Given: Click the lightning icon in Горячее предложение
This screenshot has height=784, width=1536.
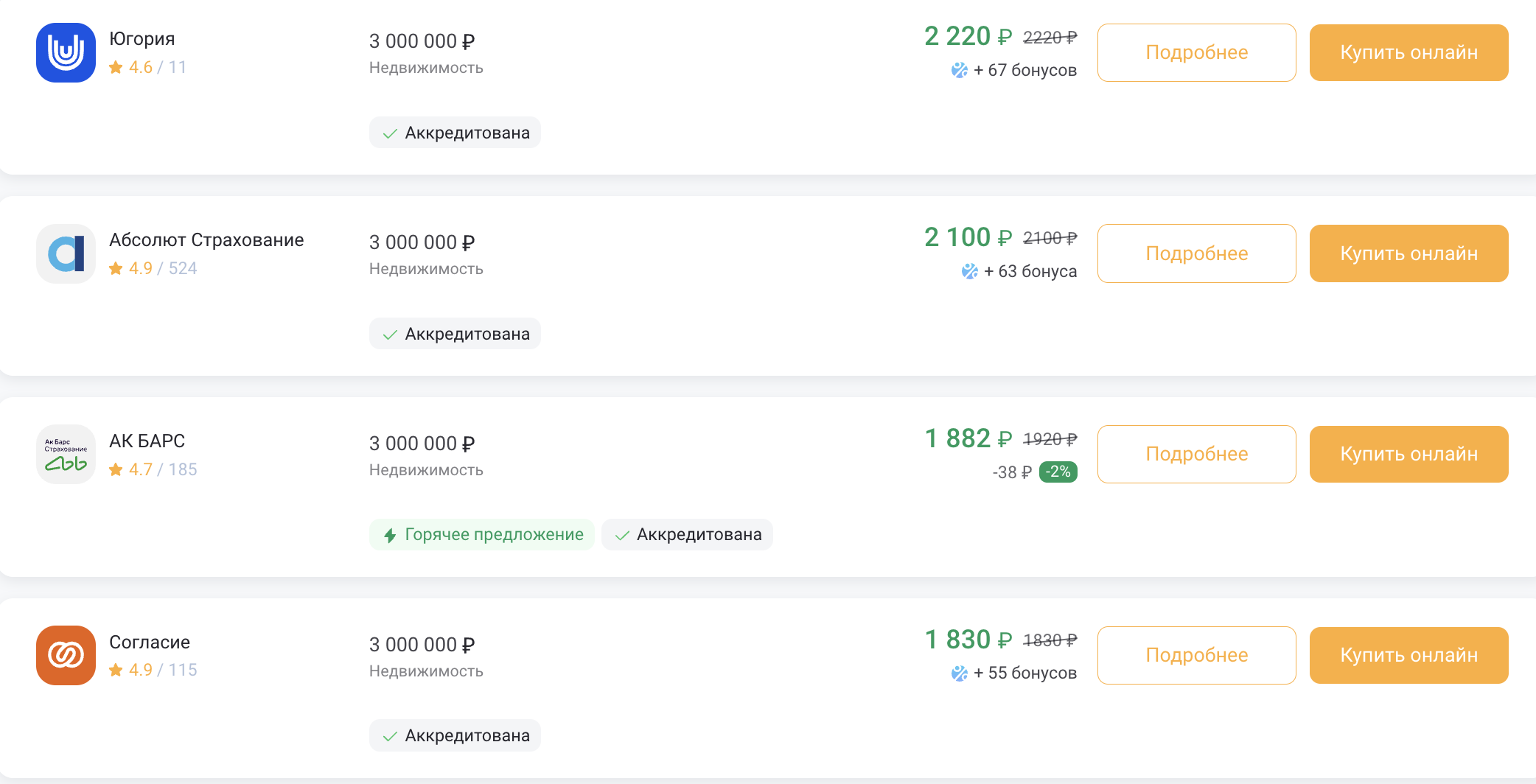Looking at the screenshot, I should [390, 535].
